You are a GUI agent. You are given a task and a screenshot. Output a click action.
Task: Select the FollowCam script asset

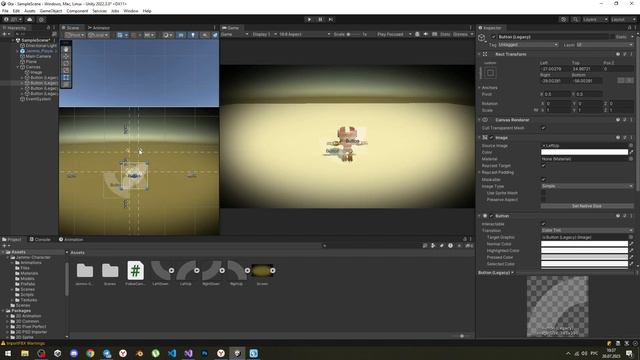pyautogui.click(x=136, y=273)
